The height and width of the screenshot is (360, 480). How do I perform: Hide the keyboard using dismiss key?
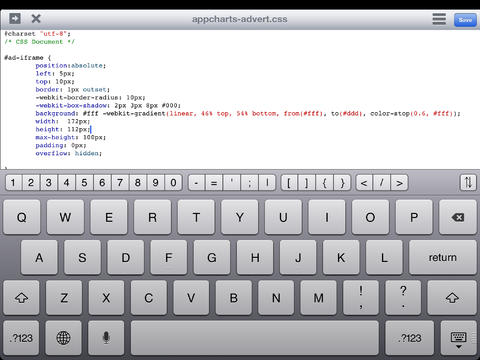(458, 338)
